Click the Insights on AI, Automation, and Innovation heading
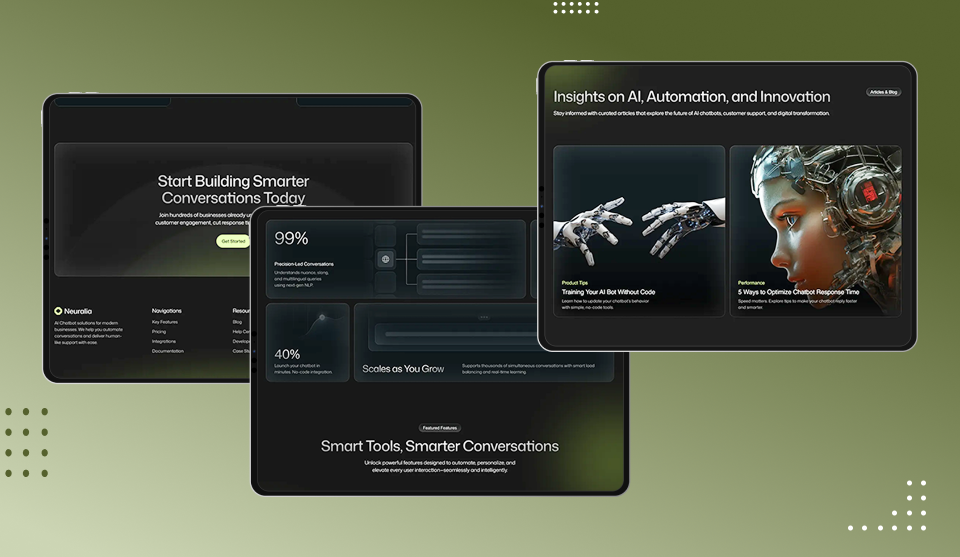The width and height of the screenshot is (960, 557). (692, 97)
